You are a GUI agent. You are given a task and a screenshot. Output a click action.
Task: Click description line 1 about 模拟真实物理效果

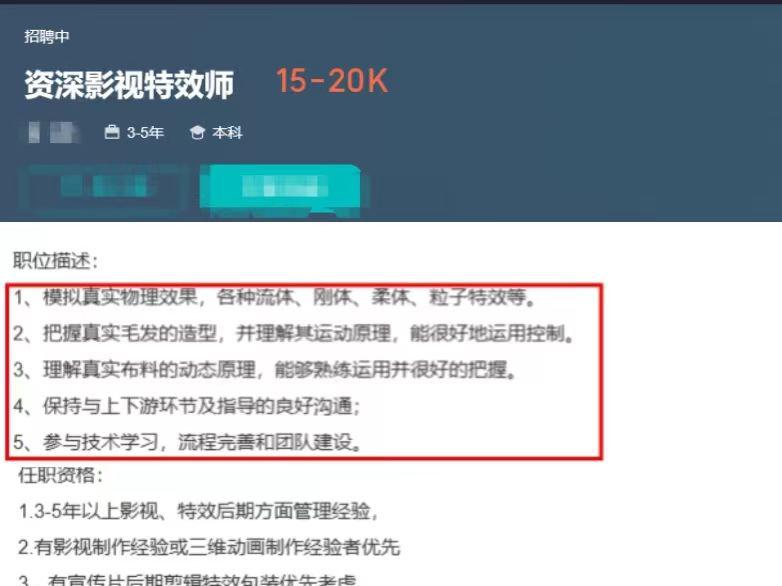coord(275,297)
